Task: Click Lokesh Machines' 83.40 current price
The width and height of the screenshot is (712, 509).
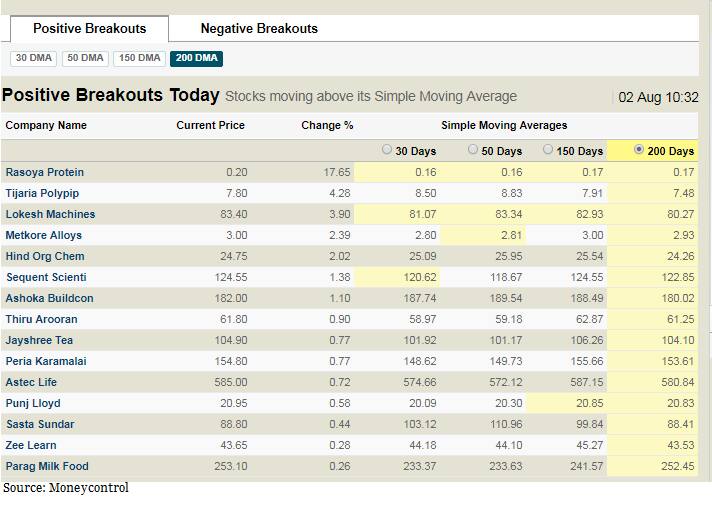Action: coord(234,214)
